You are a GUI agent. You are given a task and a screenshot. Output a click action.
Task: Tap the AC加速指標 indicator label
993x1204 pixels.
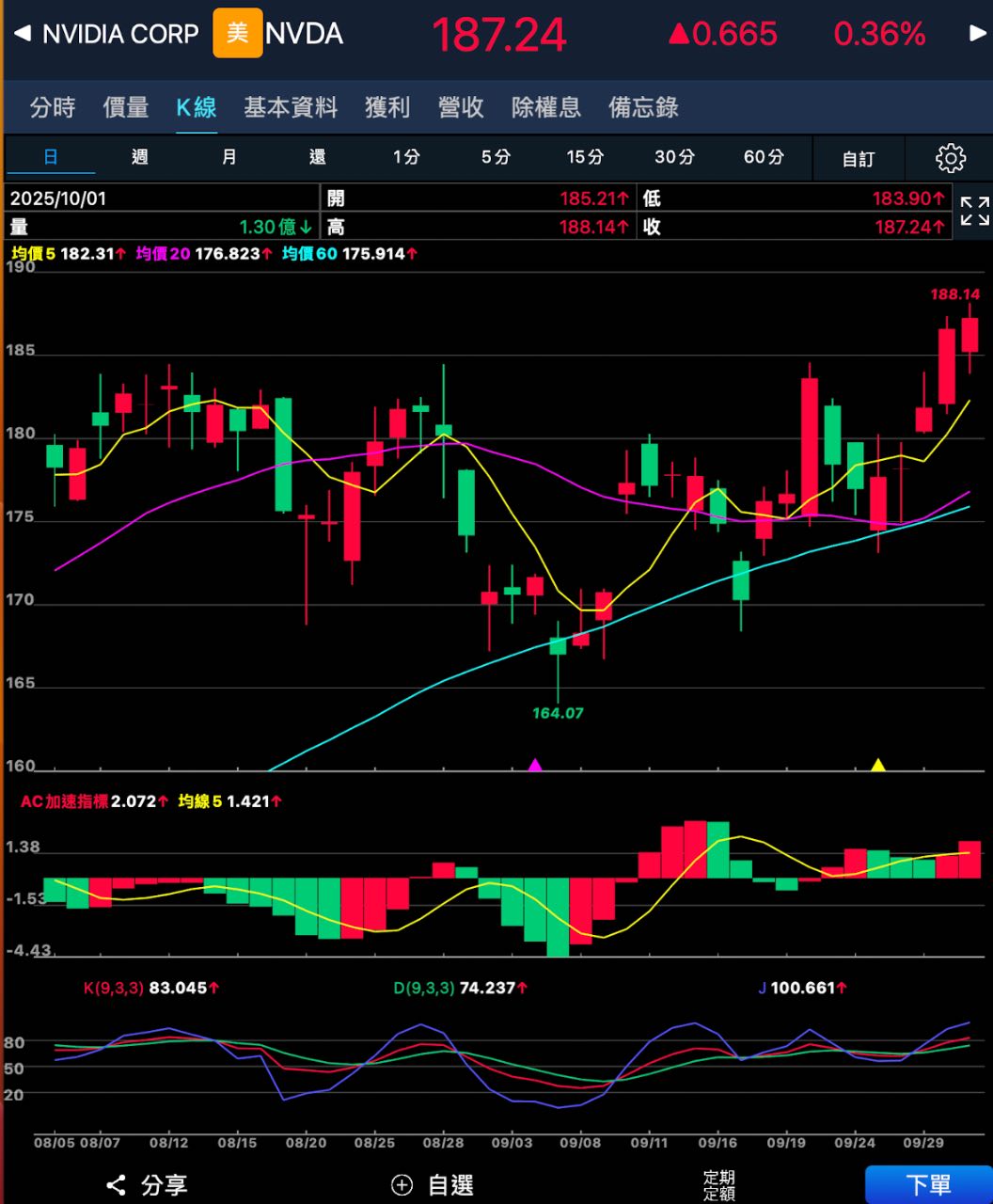point(65,801)
